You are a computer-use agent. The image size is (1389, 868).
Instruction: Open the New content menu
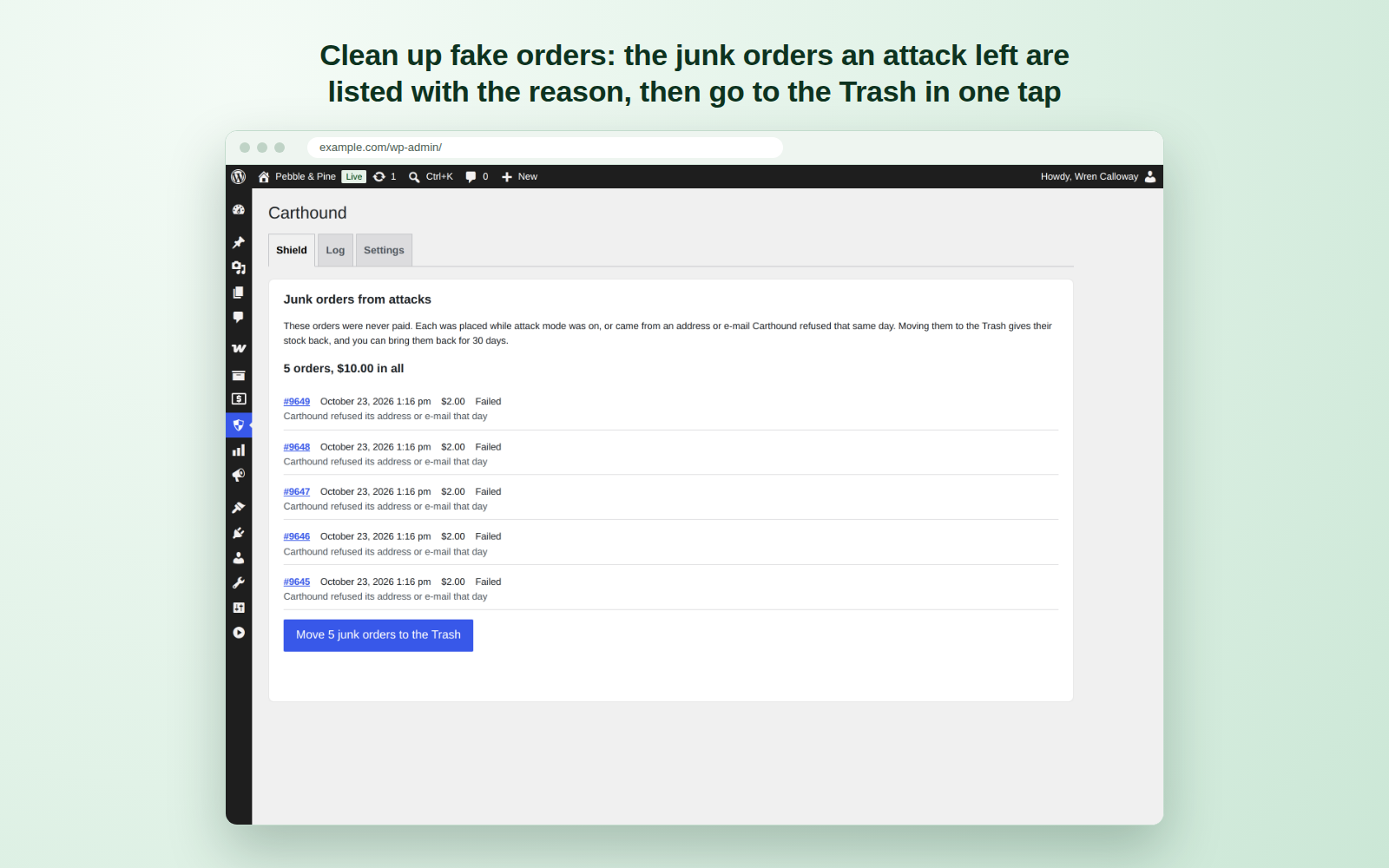click(520, 176)
